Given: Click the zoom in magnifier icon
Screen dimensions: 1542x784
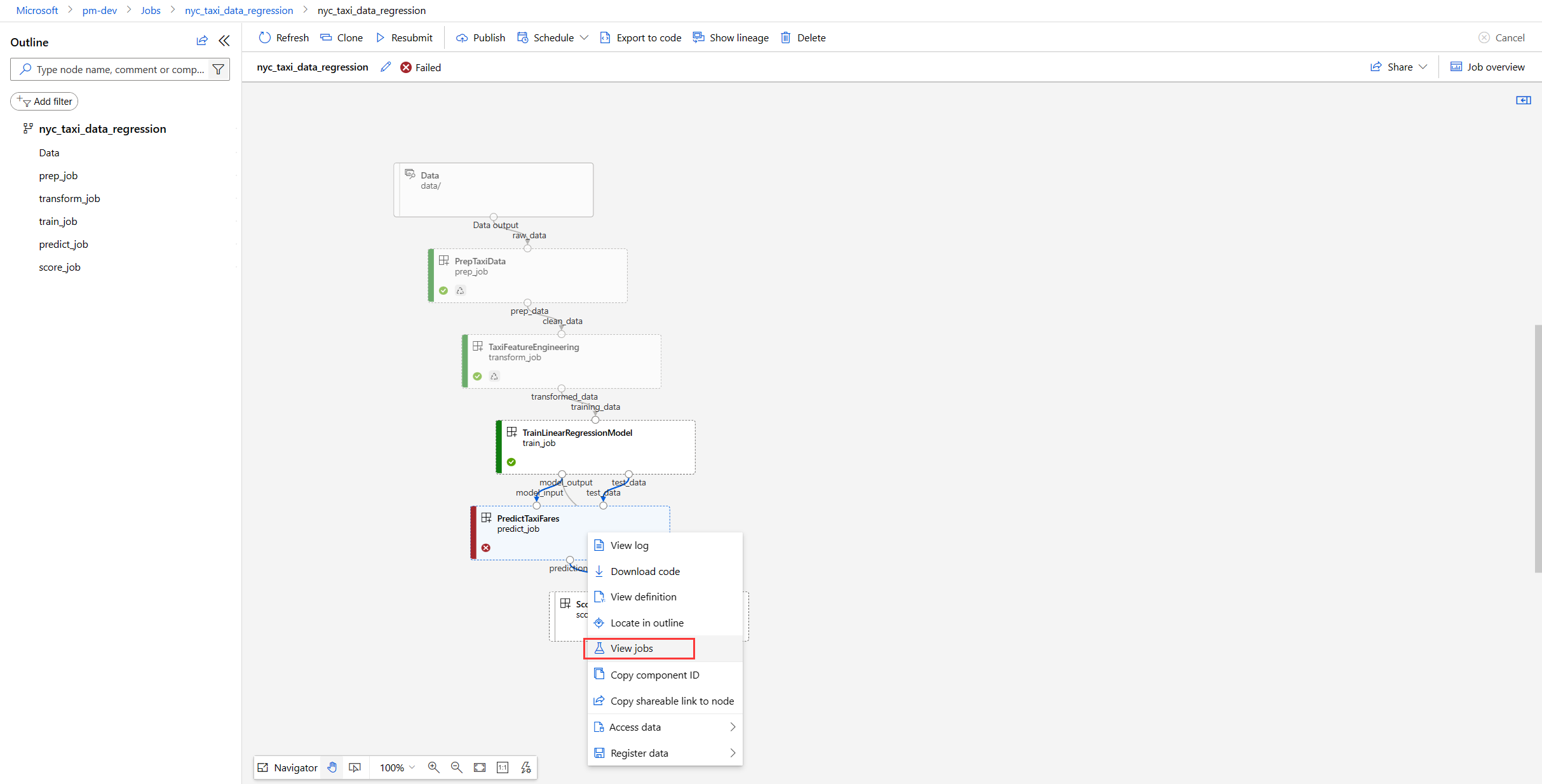Looking at the screenshot, I should pyautogui.click(x=433, y=767).
